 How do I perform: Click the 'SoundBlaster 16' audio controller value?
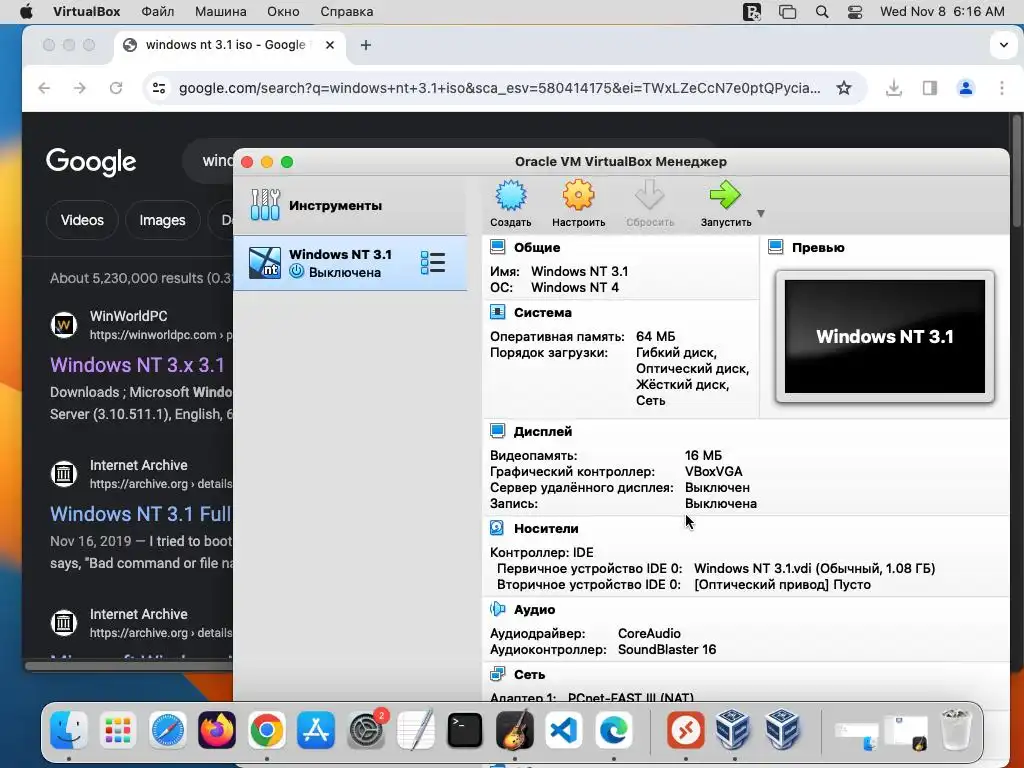pos(667,650)
